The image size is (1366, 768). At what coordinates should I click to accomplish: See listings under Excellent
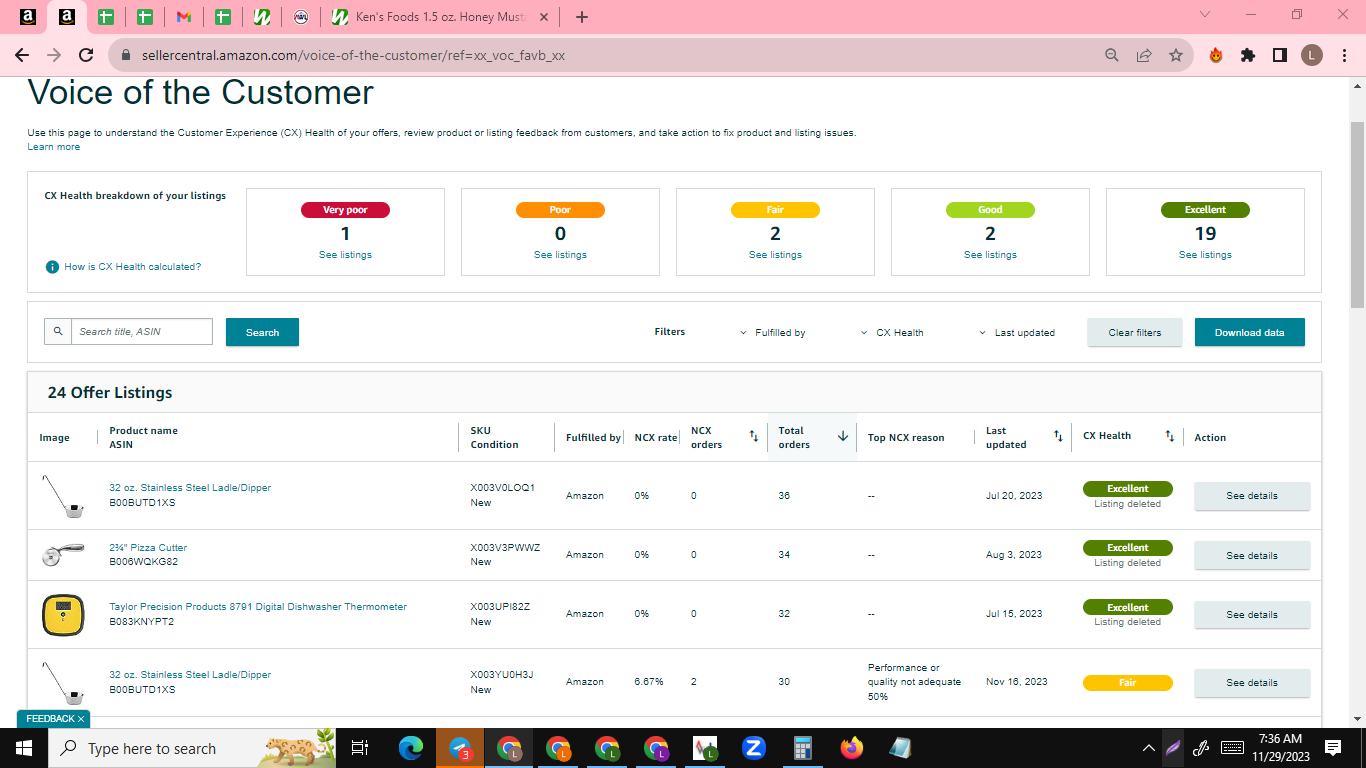(x=1205, y=255)
